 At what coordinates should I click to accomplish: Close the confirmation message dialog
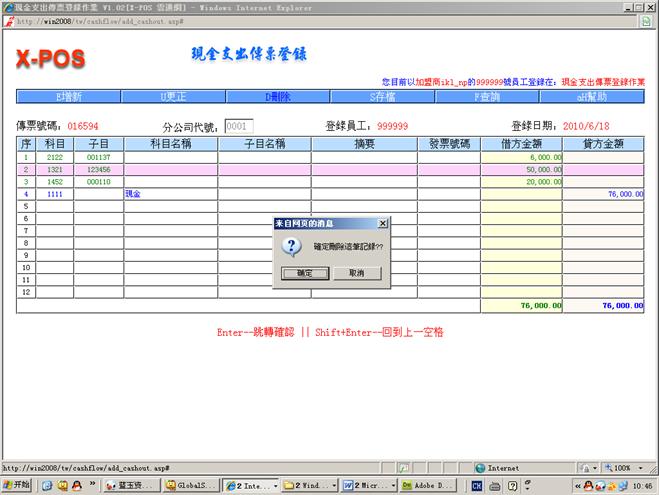click(382, 223)
